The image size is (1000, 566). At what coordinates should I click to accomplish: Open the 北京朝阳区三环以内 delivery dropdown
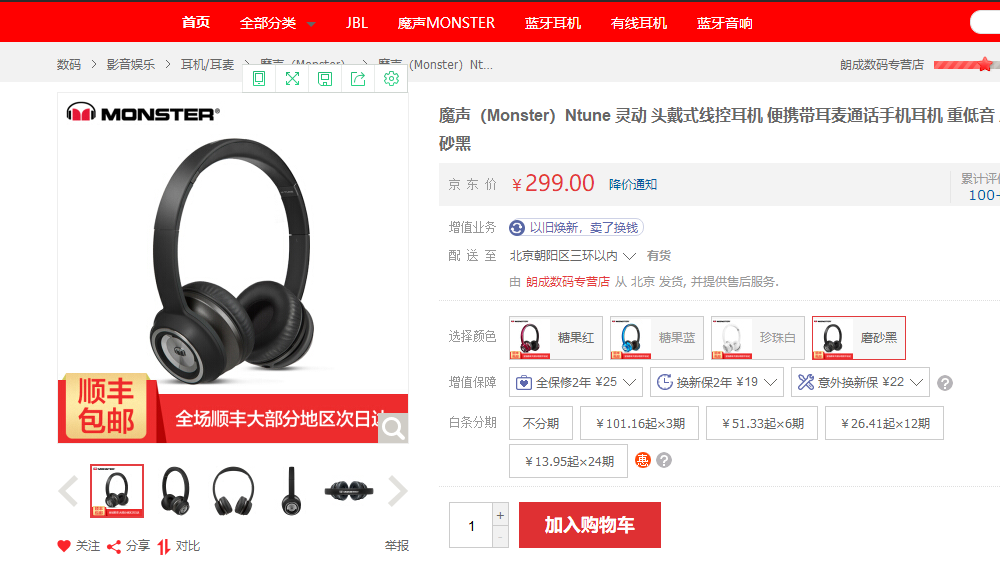click(x=572, y=256)
